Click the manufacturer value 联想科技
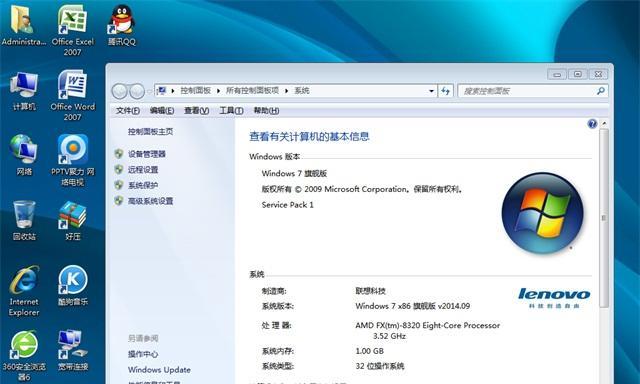The image size is (640, 384). pyautogui.click(x=371, y=291)
